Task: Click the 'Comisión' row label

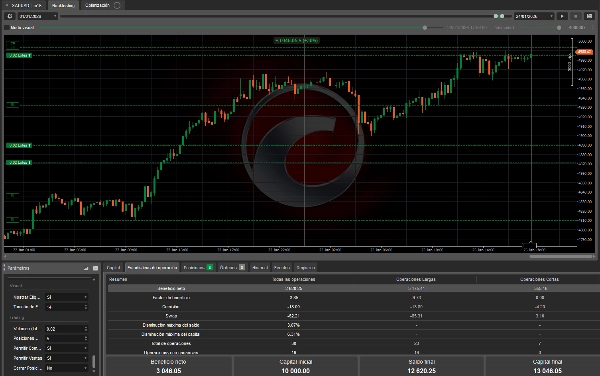Action: pyautogui.click(x=171, y=307)
